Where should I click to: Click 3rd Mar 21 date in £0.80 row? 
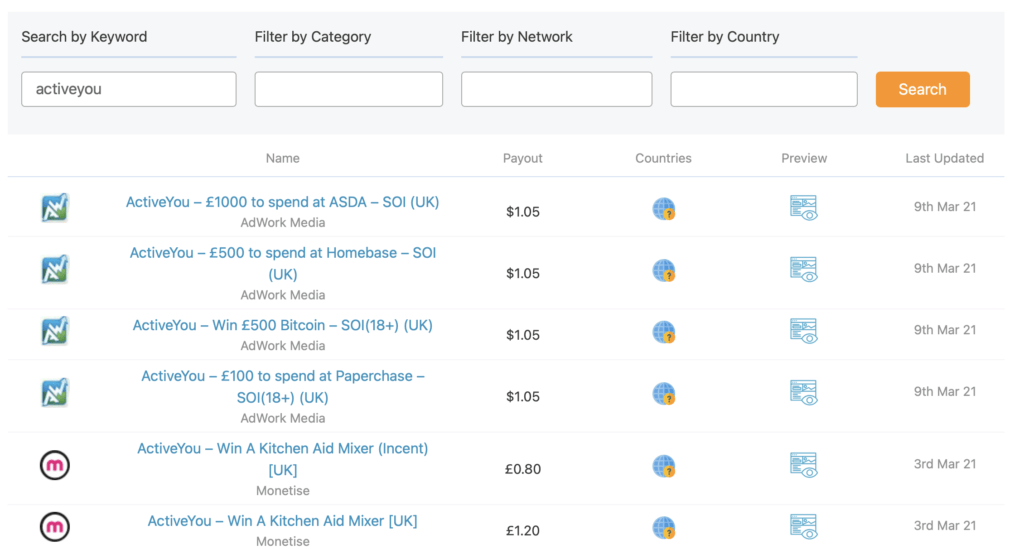pyautogui.click(x=944, y=464)
